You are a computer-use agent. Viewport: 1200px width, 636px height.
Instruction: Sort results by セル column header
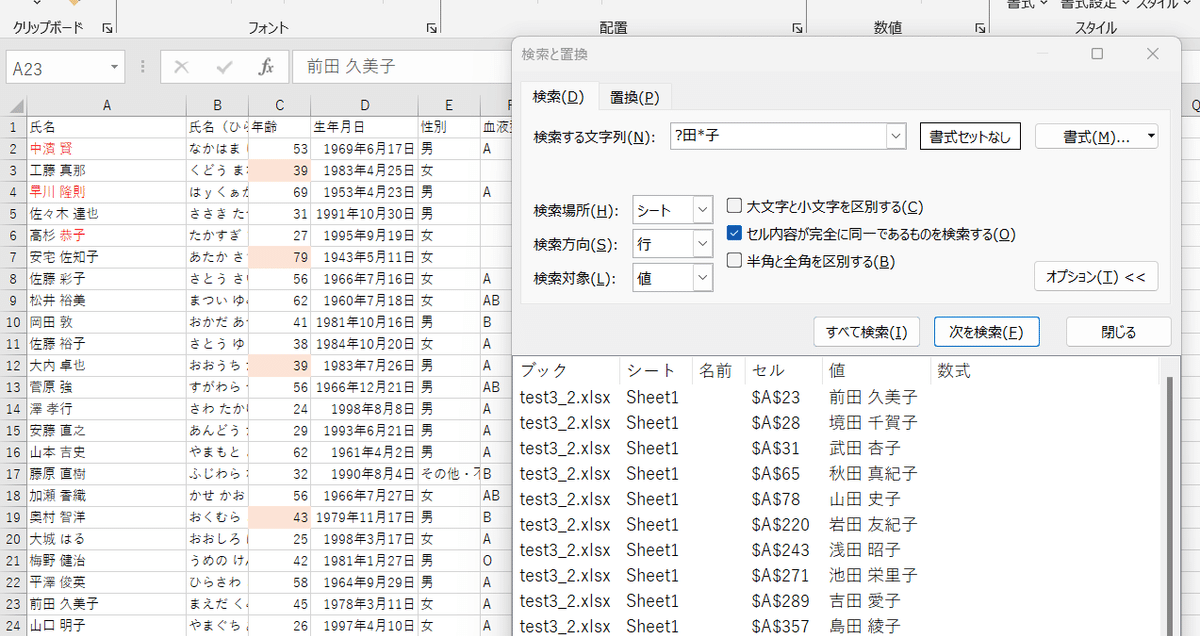click(784, 372)
